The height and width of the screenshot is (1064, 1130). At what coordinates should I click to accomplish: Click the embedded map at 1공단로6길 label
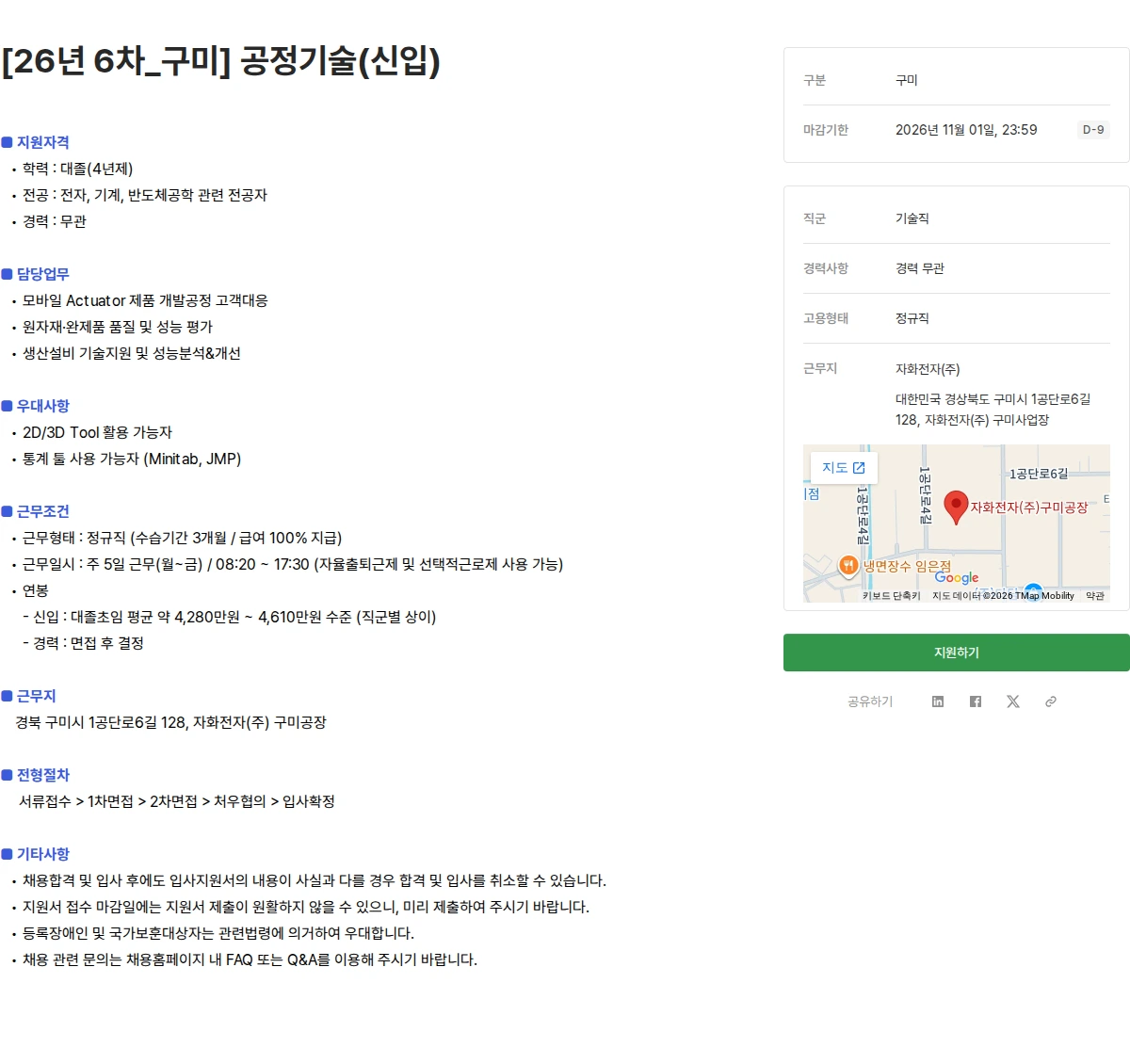[x=1039, y=474]
